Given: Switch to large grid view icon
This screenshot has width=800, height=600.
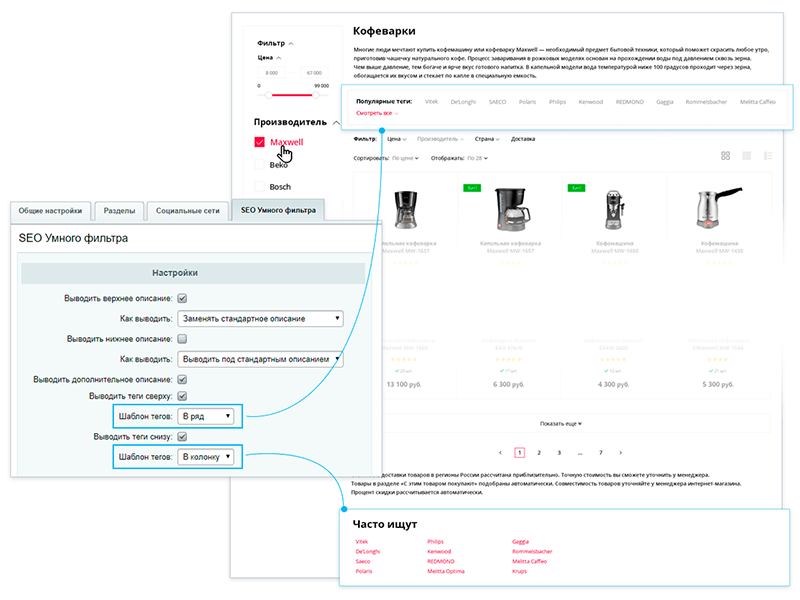Looking at the screenshot, I should click(x=725, y=156).
